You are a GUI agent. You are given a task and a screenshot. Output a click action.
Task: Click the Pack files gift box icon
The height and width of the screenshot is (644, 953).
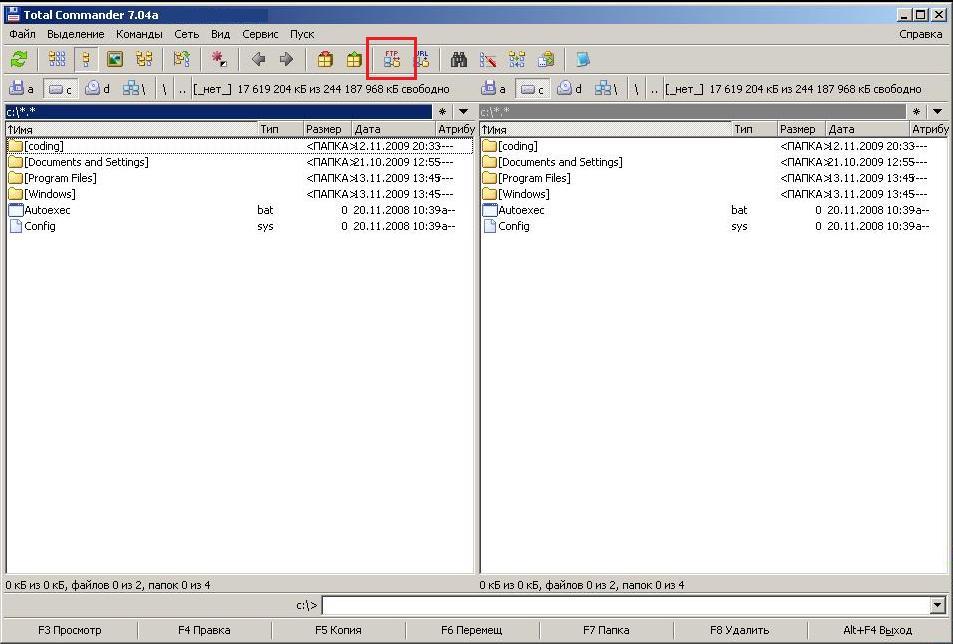325,60
